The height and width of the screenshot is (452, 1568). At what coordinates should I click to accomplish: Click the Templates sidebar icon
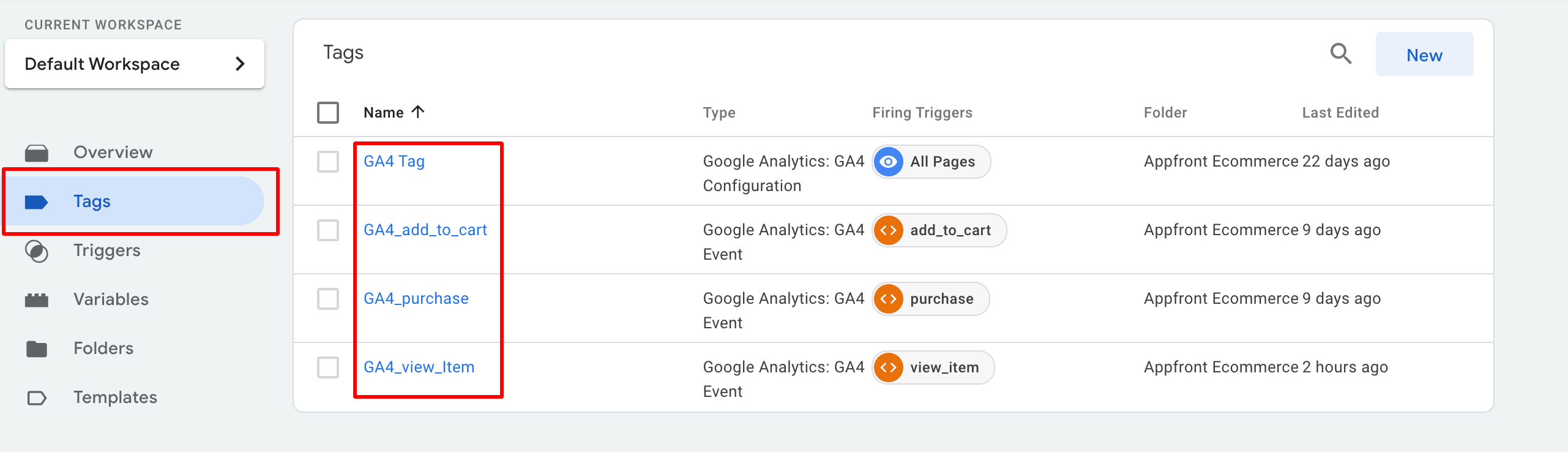37,398
